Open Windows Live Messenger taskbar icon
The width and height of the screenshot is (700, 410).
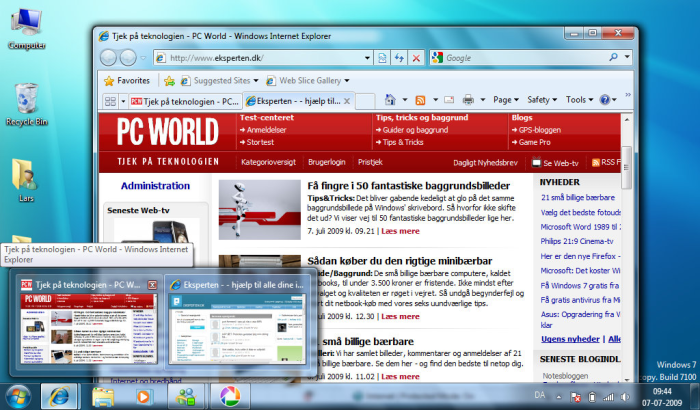[186, 396]
